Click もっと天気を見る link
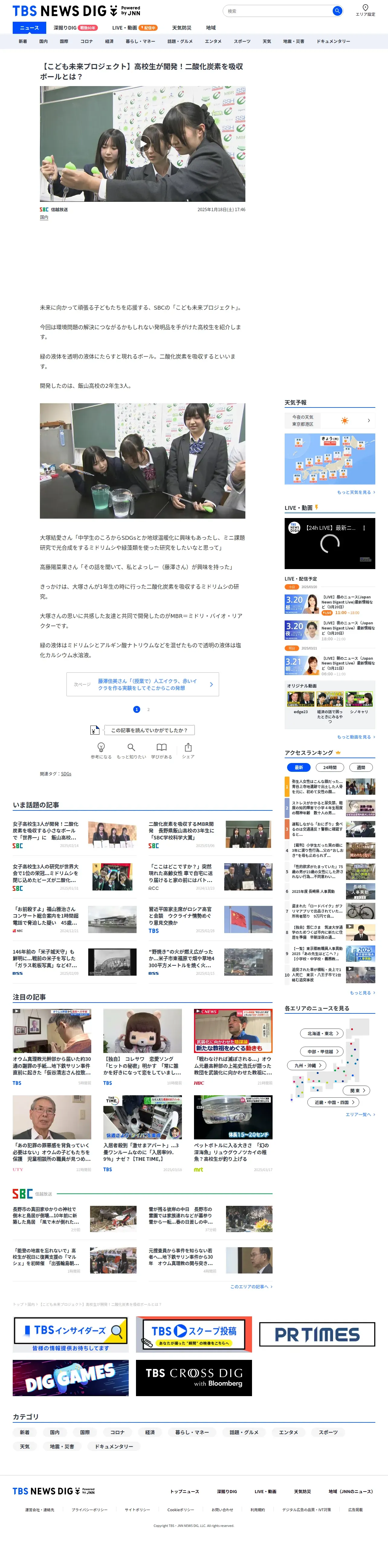Screen dimensions: 388x1568 pyautogui.click(x=356, y=492)
